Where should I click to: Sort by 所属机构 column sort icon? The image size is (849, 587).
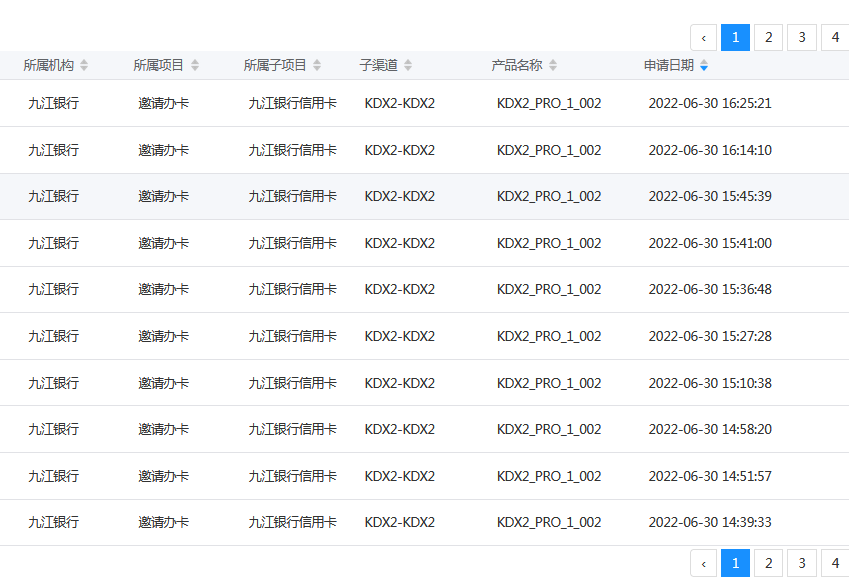coord(84,66)
